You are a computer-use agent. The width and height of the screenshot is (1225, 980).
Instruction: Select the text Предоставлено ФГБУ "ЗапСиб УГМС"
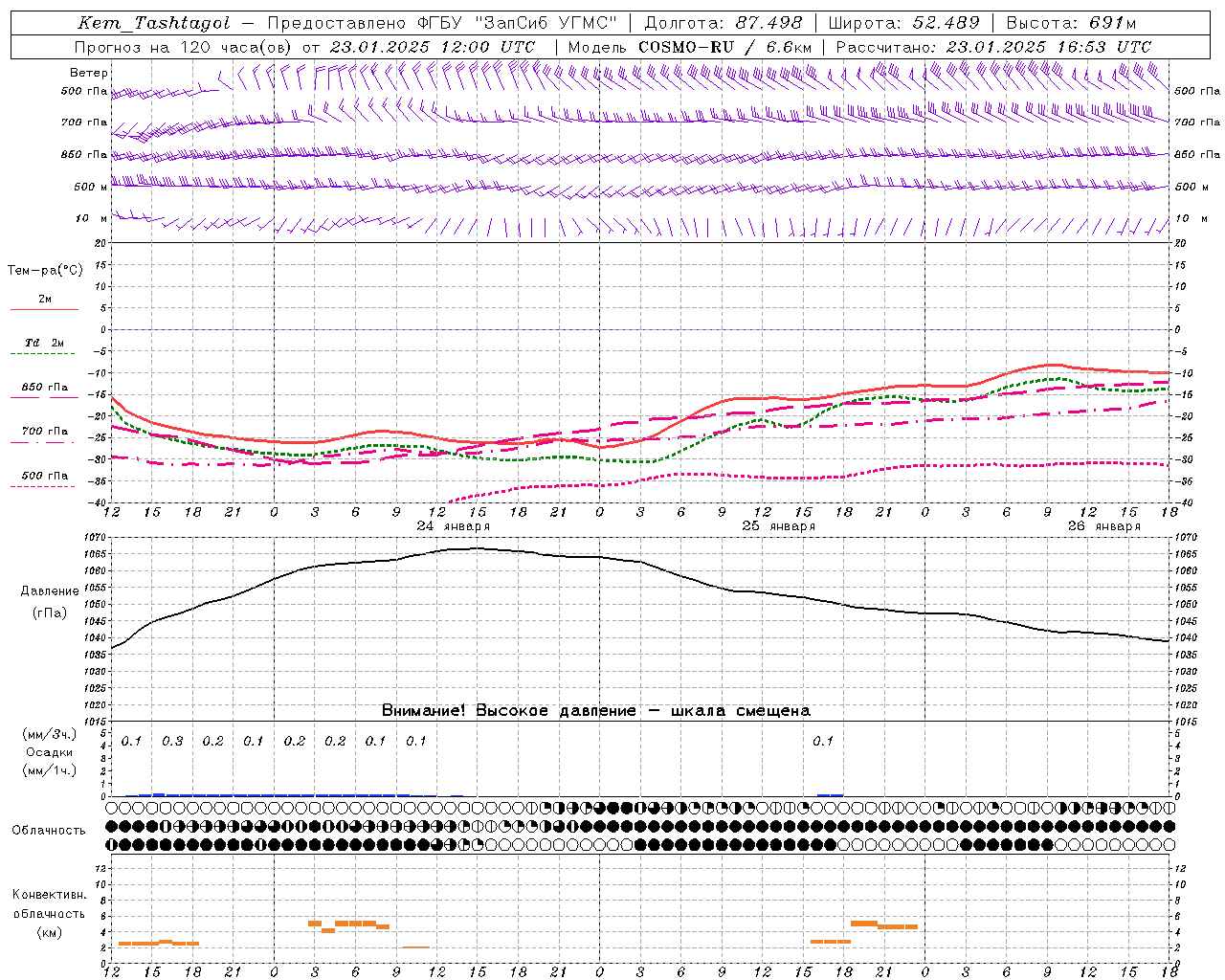click(443, 23)
